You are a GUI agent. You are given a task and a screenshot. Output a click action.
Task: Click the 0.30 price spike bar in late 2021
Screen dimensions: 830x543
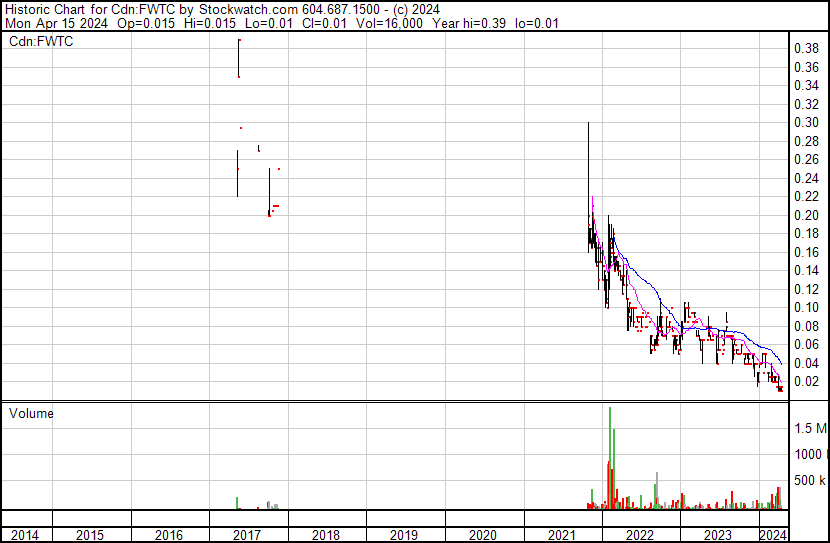[589, 187]
